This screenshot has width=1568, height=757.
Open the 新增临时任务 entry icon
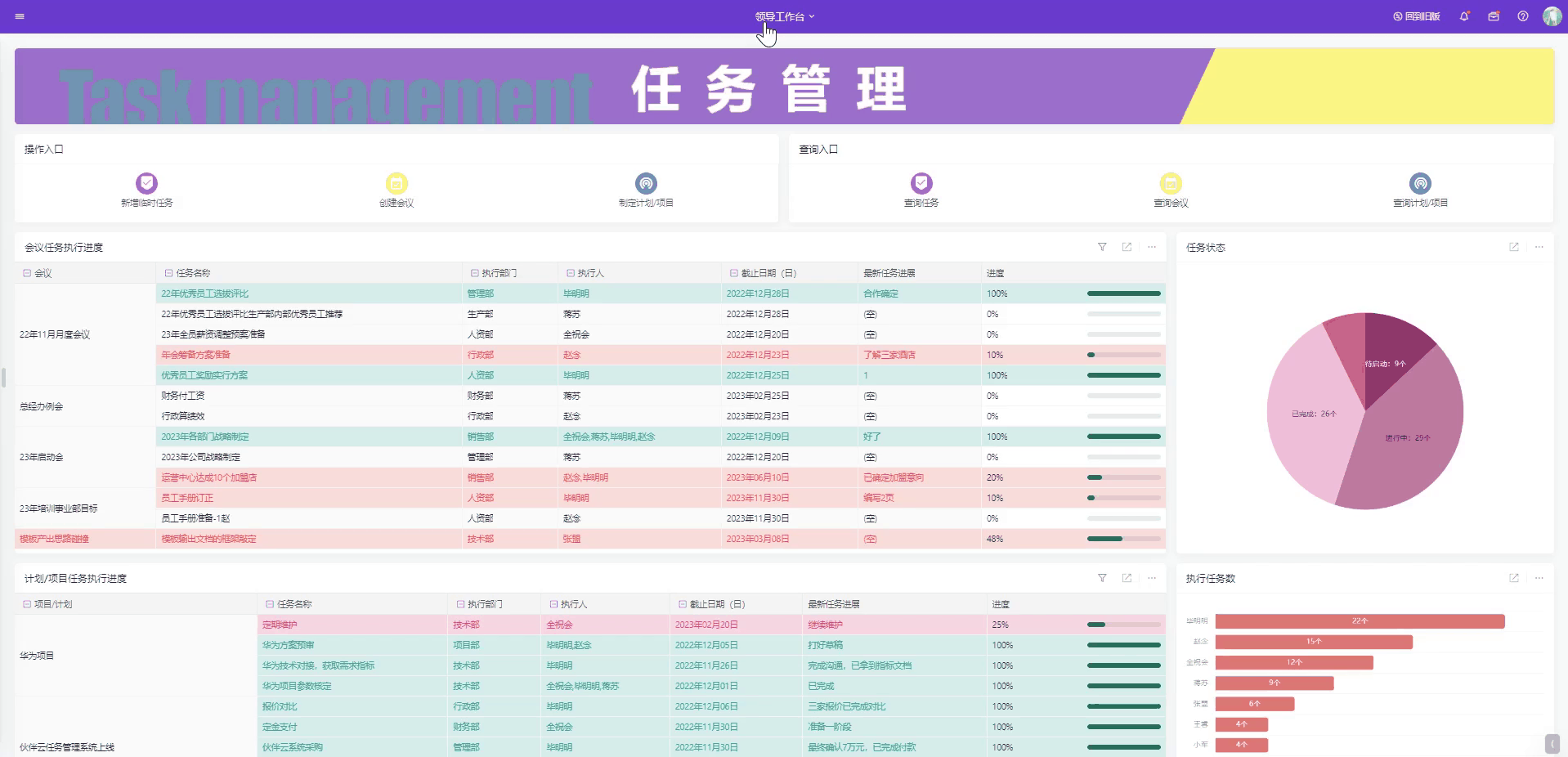[x=146, y=183]
